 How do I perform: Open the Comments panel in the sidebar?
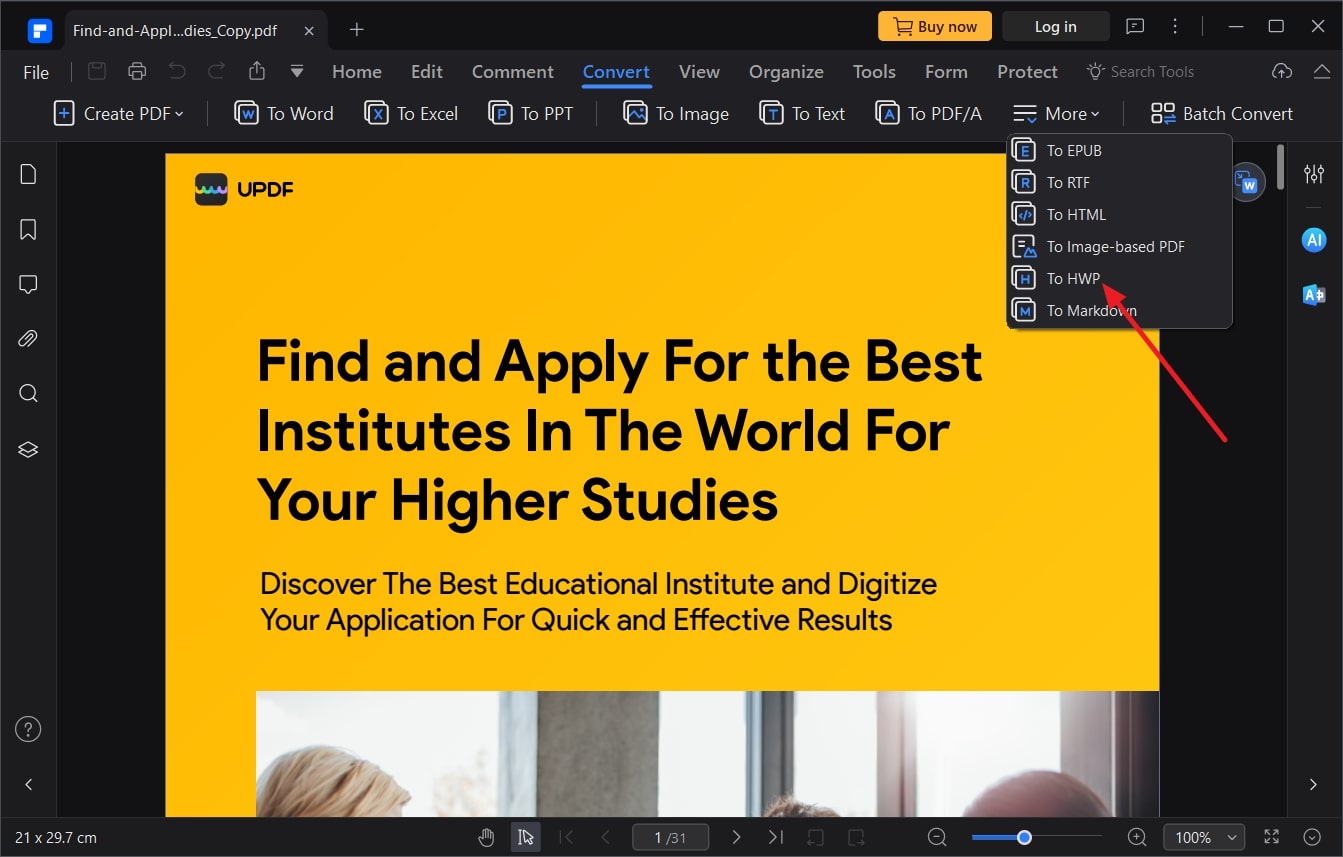click(27, 284)
